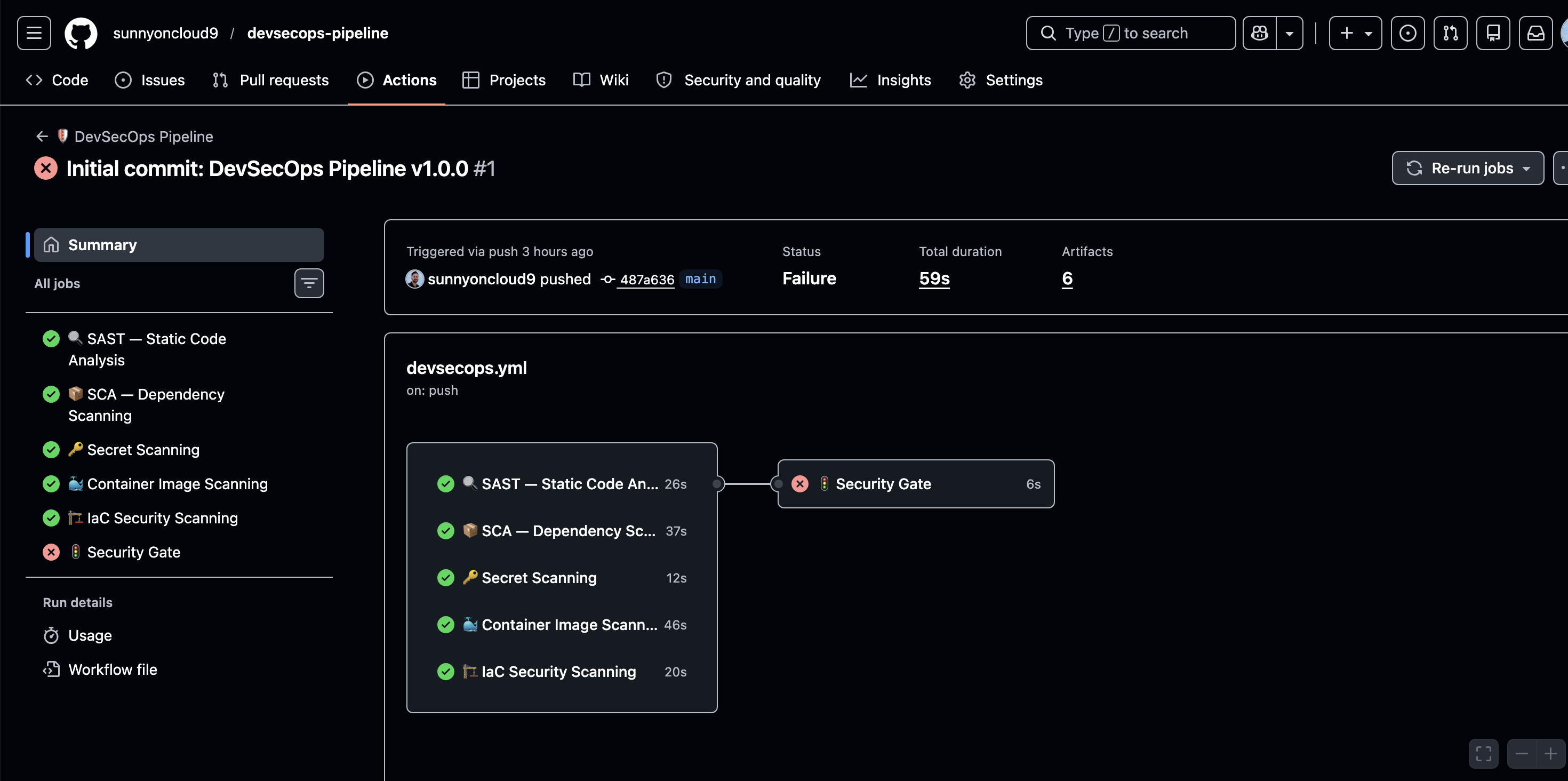Click the back arrow to workflow
1568x781 pixels.
pos(42,137)
